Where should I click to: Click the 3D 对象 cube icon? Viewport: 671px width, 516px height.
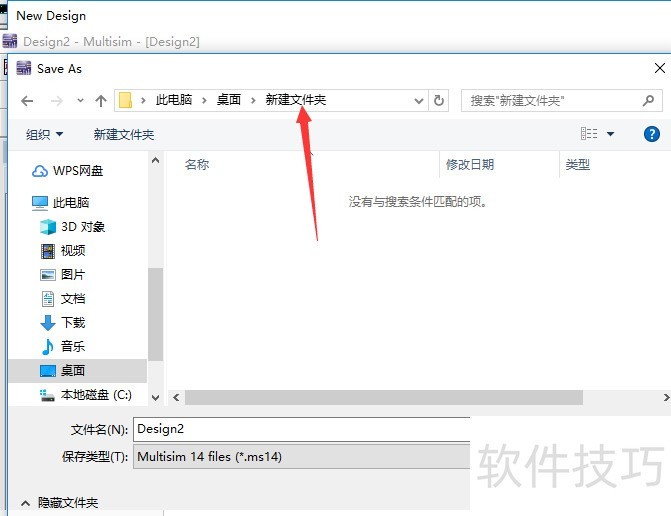[48, 227]
